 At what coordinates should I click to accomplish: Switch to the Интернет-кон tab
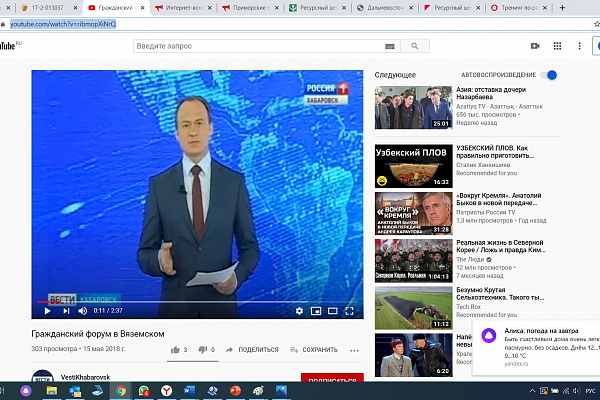point(184,8)
